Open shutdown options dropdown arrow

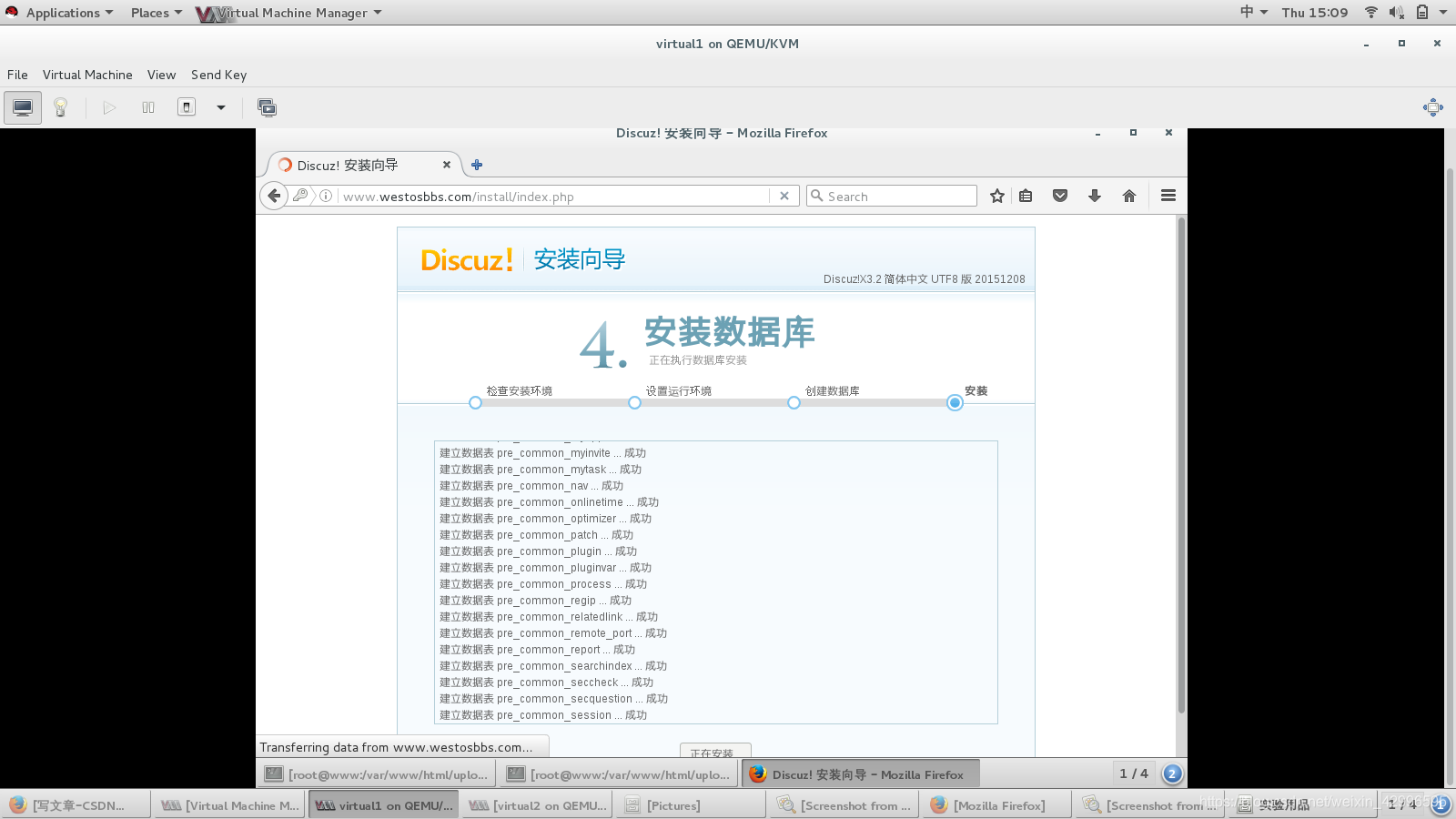220,107
